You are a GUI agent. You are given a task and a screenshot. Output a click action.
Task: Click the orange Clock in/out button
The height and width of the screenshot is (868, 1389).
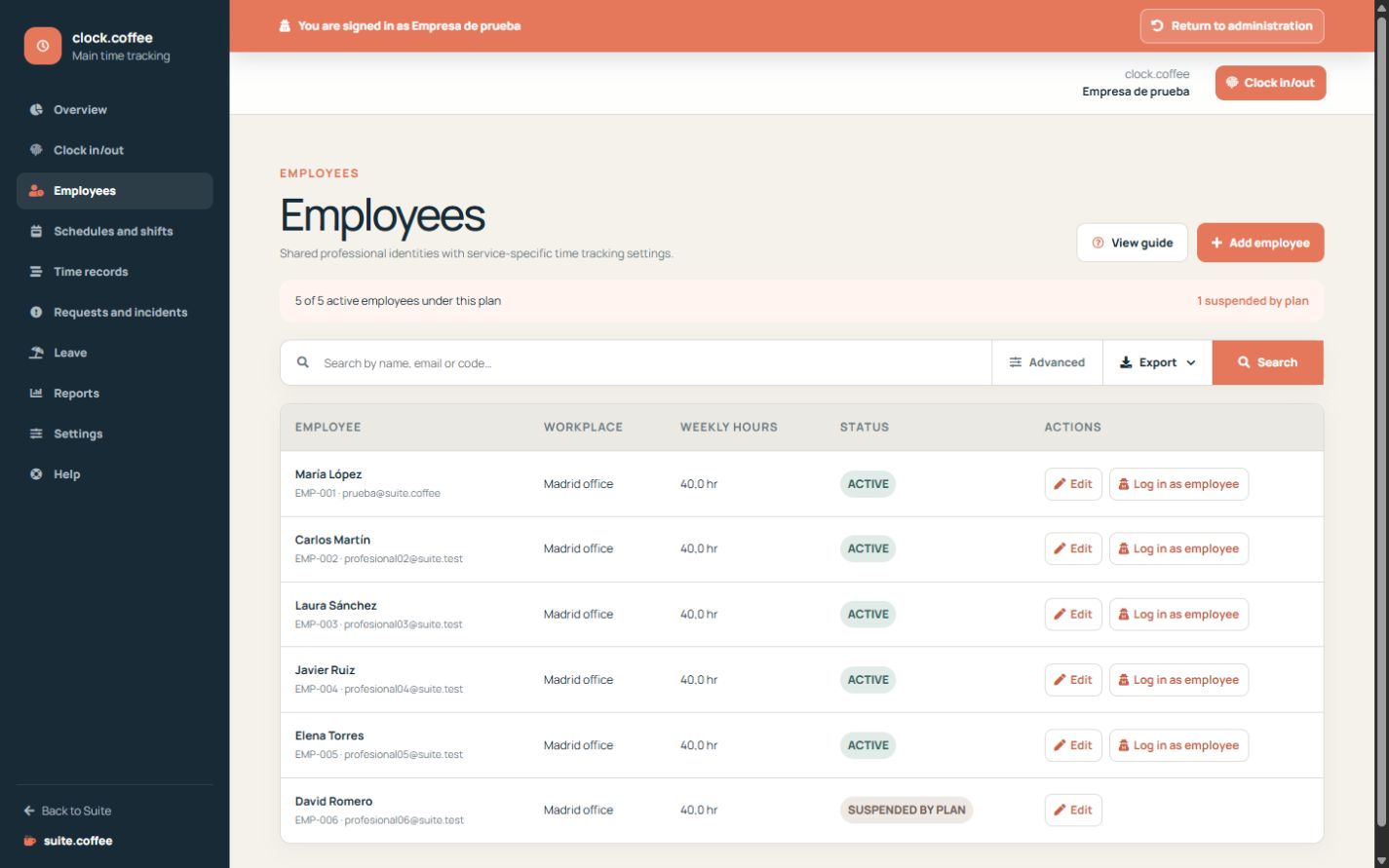(1270, 83)
